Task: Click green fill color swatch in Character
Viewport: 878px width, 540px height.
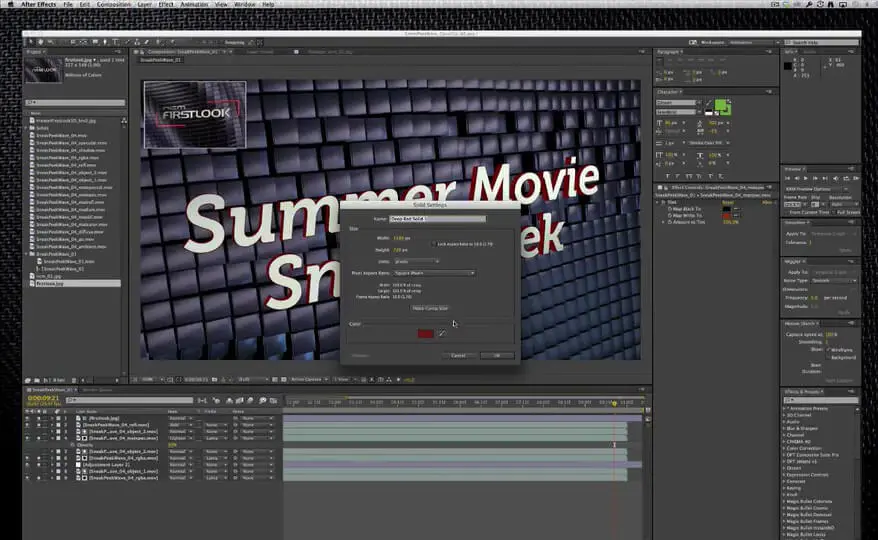Action: [x=721, y=105]
